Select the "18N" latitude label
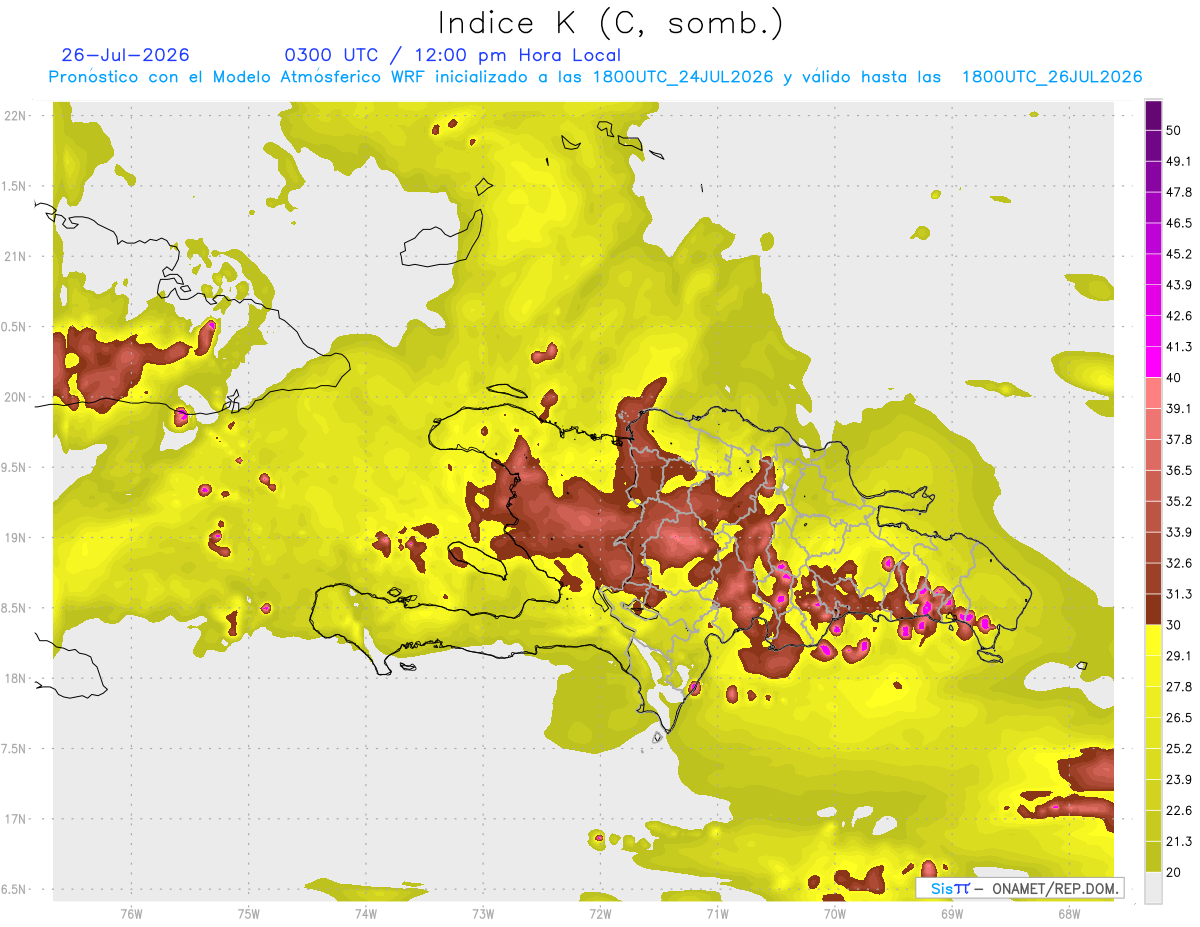The width and height of the screenshot is (1200, 927). point(15,678)
